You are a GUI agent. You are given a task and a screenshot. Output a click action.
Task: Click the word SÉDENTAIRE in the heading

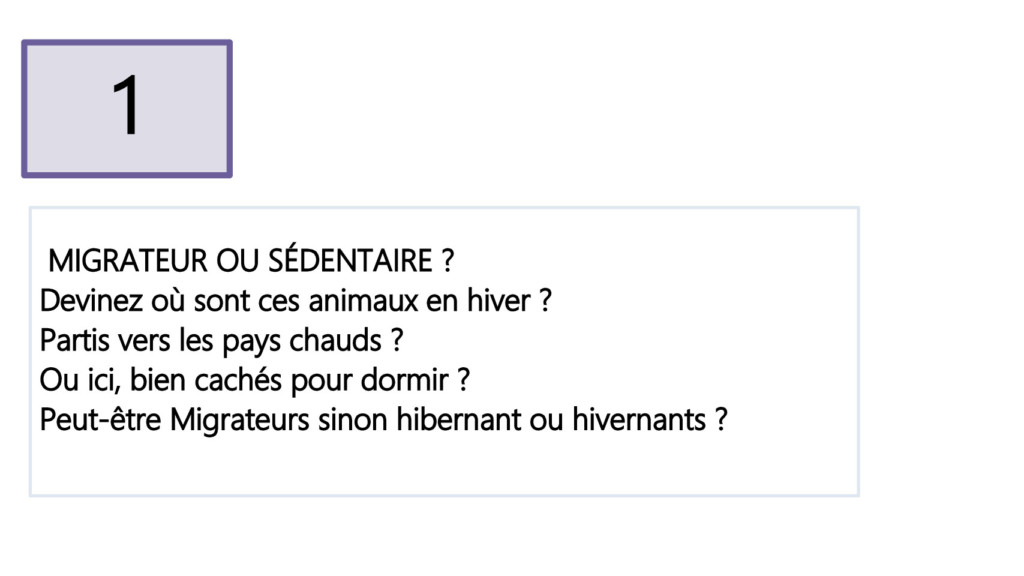[x=351, y=260]
